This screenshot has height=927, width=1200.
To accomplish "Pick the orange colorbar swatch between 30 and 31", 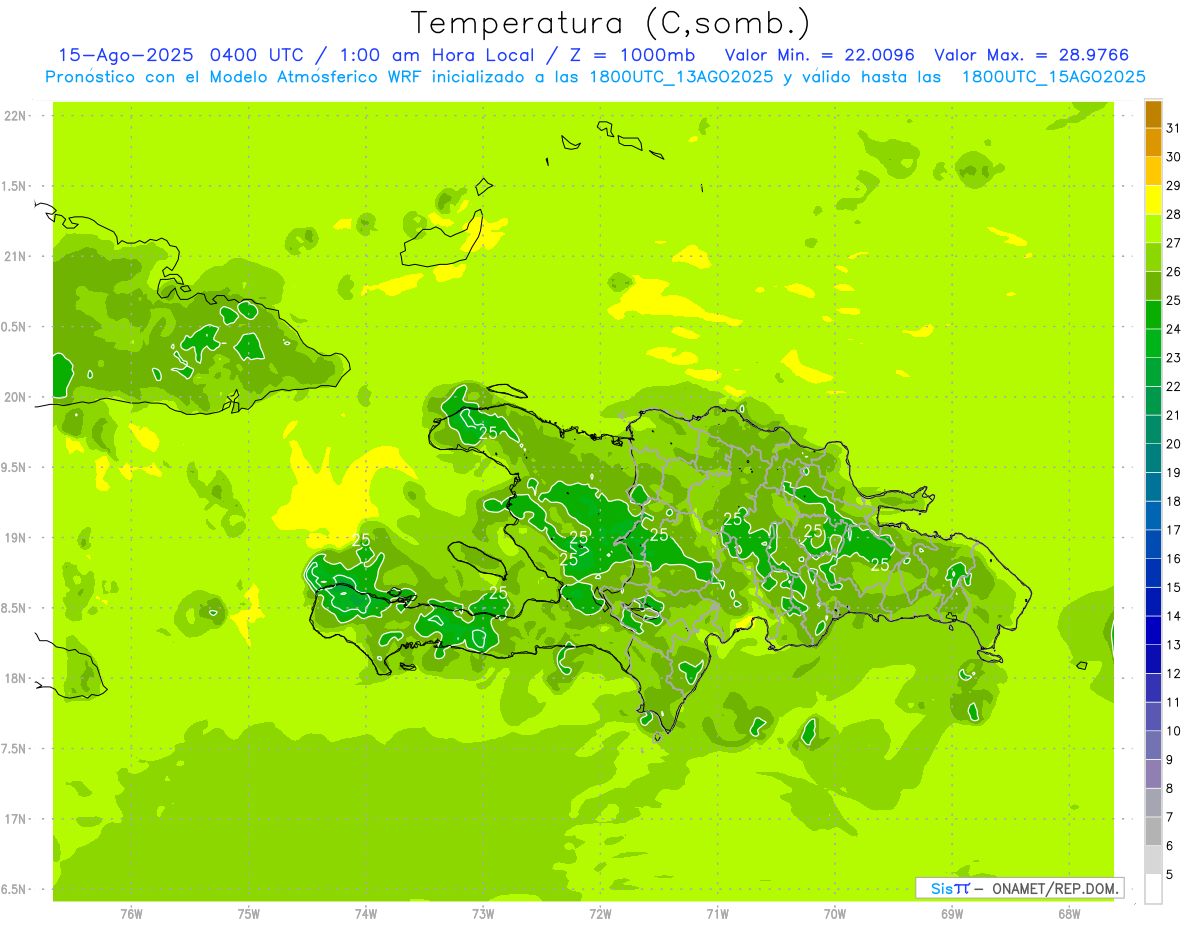I will click(x=1153, y=142).
